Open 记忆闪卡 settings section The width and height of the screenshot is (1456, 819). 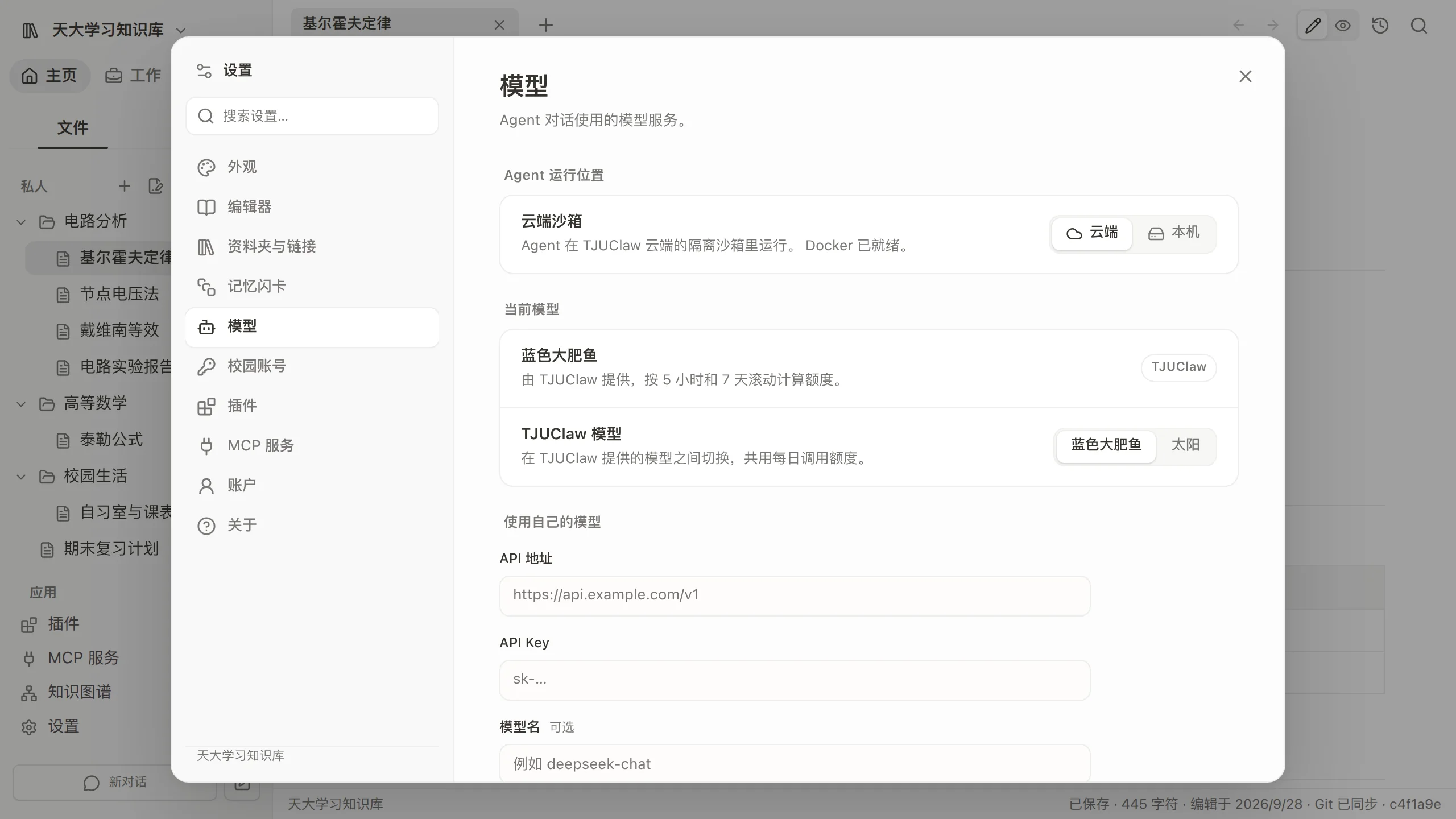click(312, 287)
